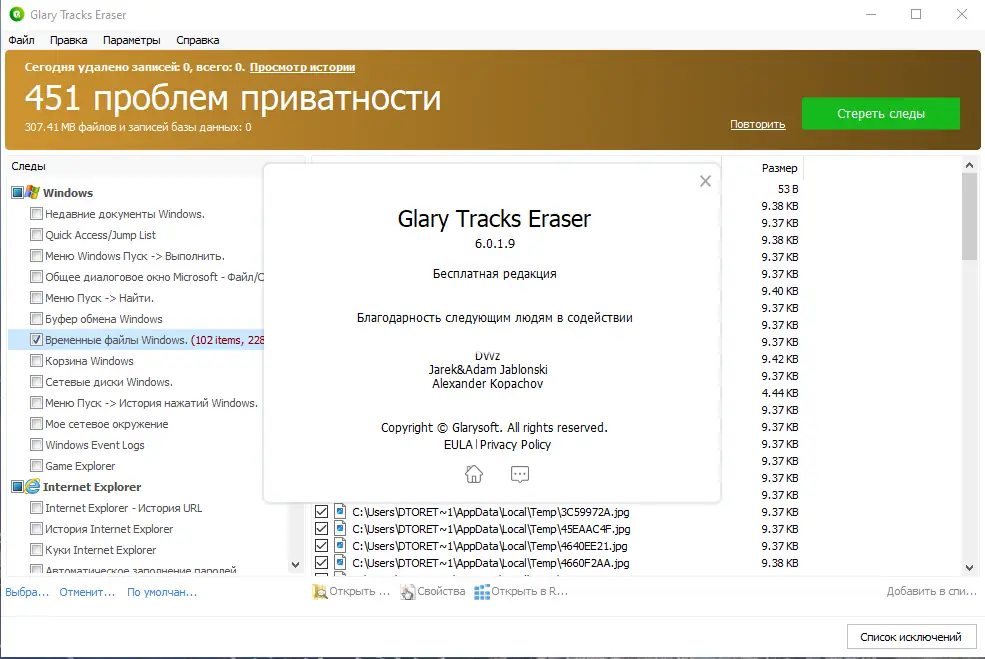Enable 'Буфер обмена Windows' checkbox

pos(36,319)
